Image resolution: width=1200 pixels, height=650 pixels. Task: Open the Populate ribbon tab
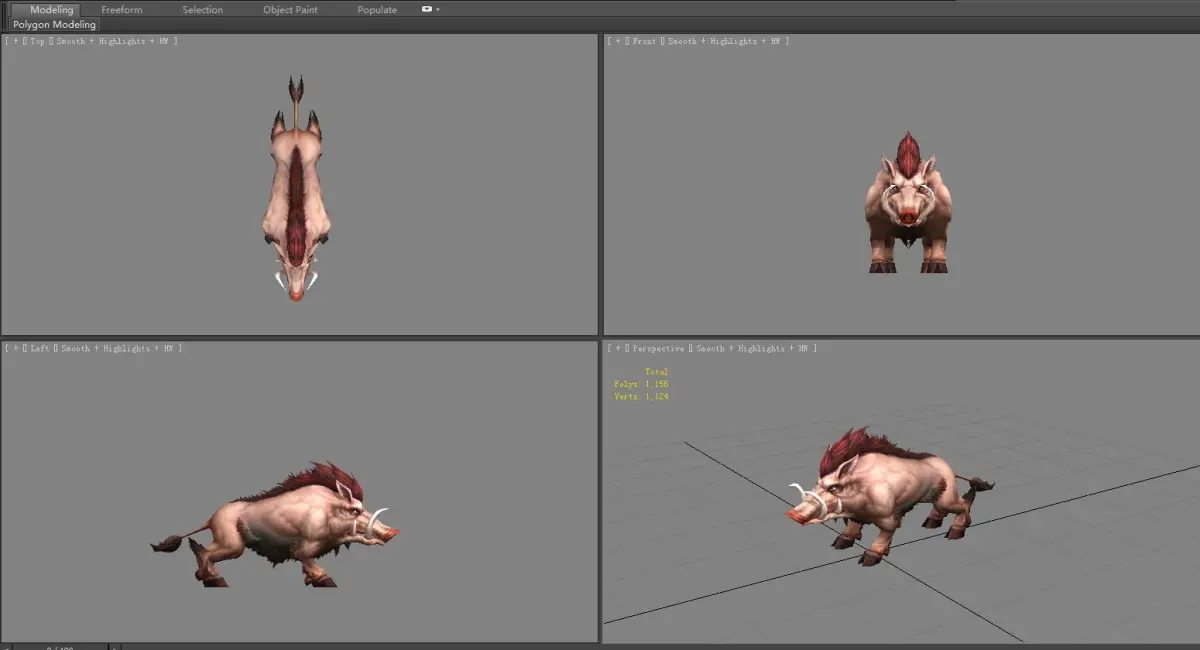click(x=377, y=10)
